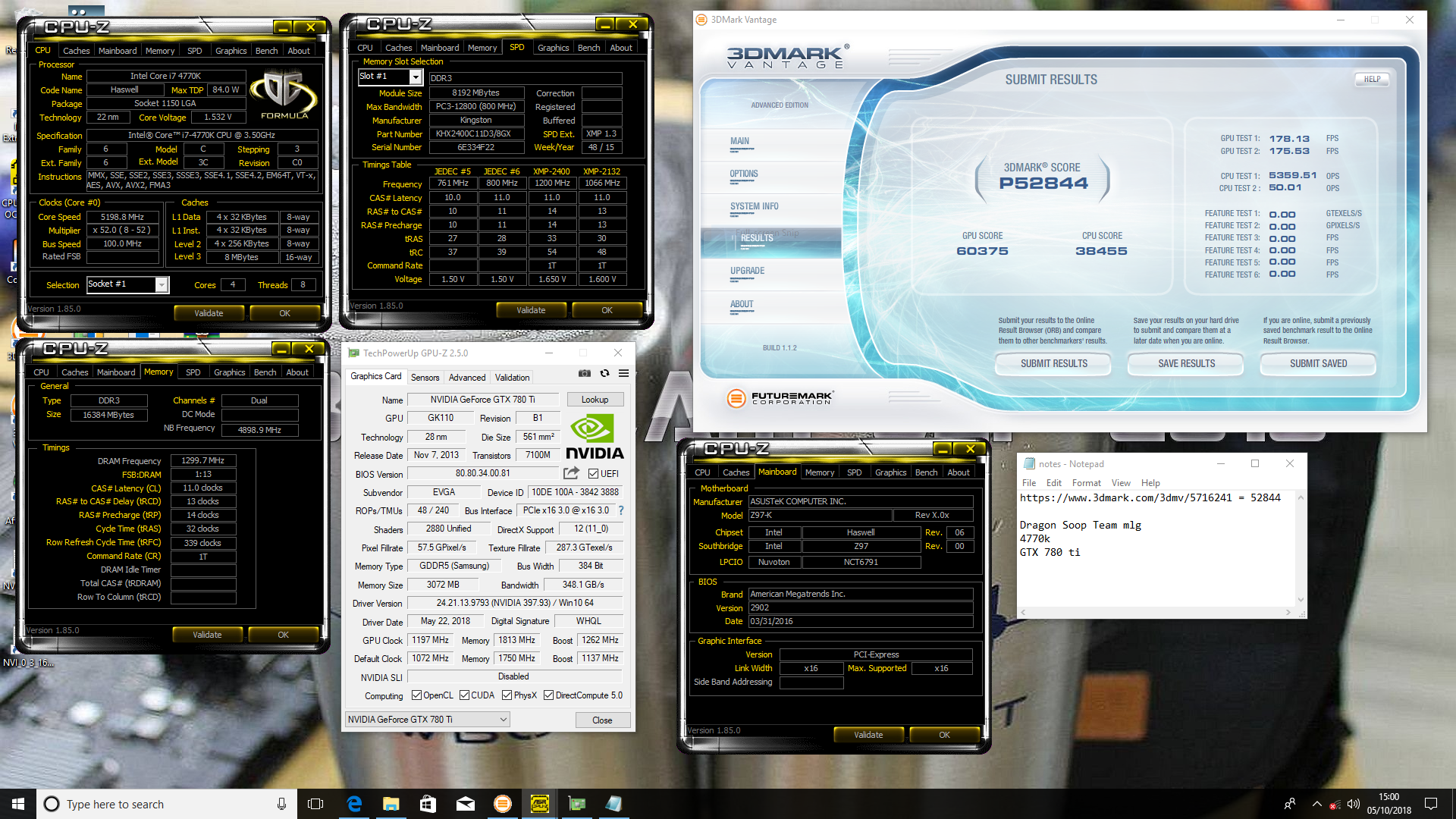Switch to the Caches tab in the CPU tab window
Image resolution: width=1456 pixels, height=819 pixels.
pos(76,51)
